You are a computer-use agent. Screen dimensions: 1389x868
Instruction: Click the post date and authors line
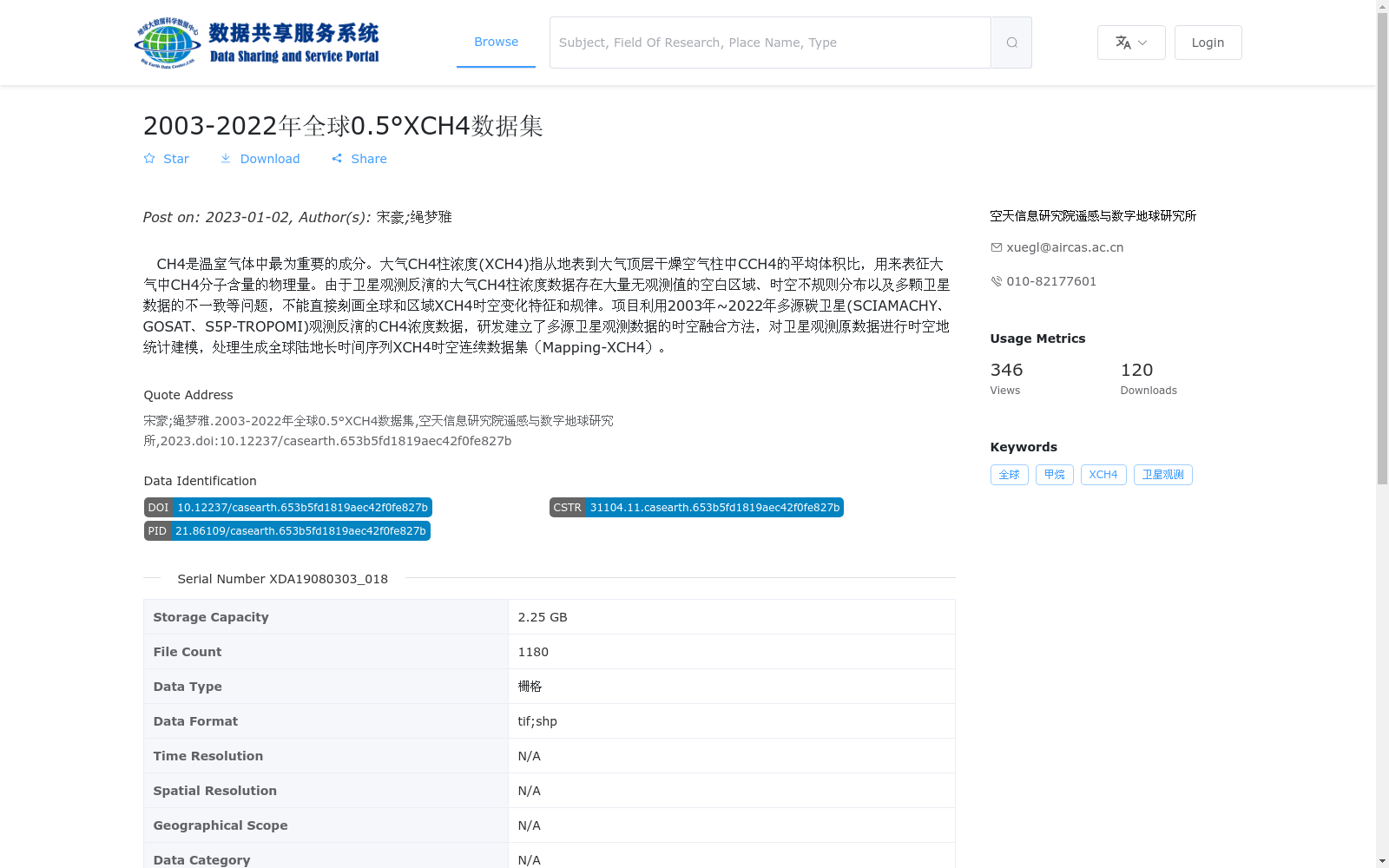(298, 217)
